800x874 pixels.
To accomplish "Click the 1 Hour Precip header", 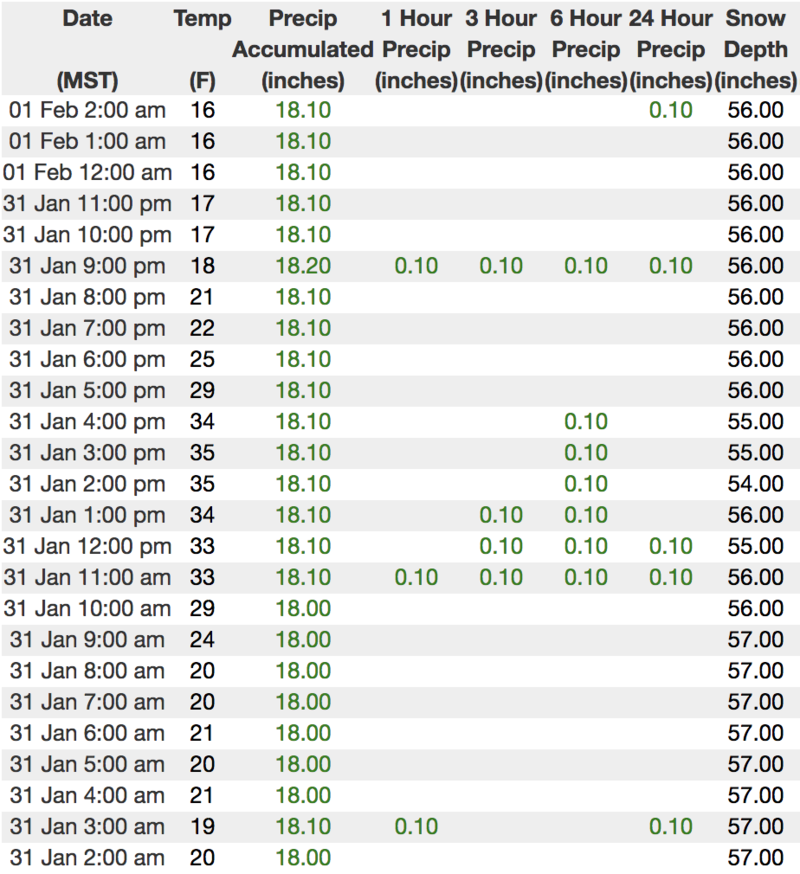I will click(416, 48).
